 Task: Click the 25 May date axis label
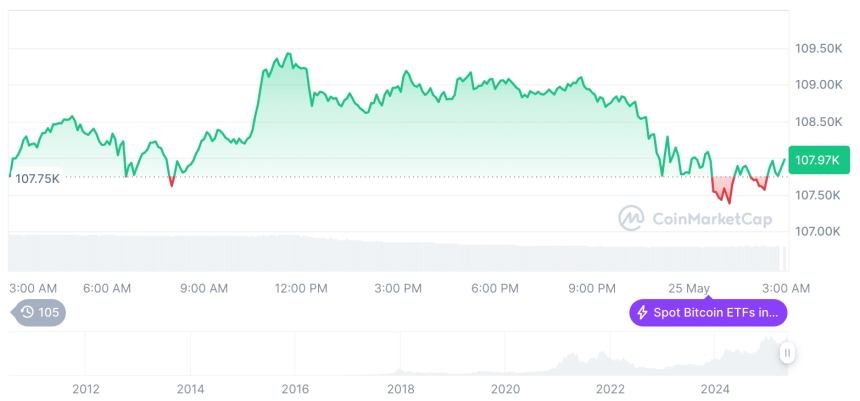pyautogui.click(x=690, y=288)
